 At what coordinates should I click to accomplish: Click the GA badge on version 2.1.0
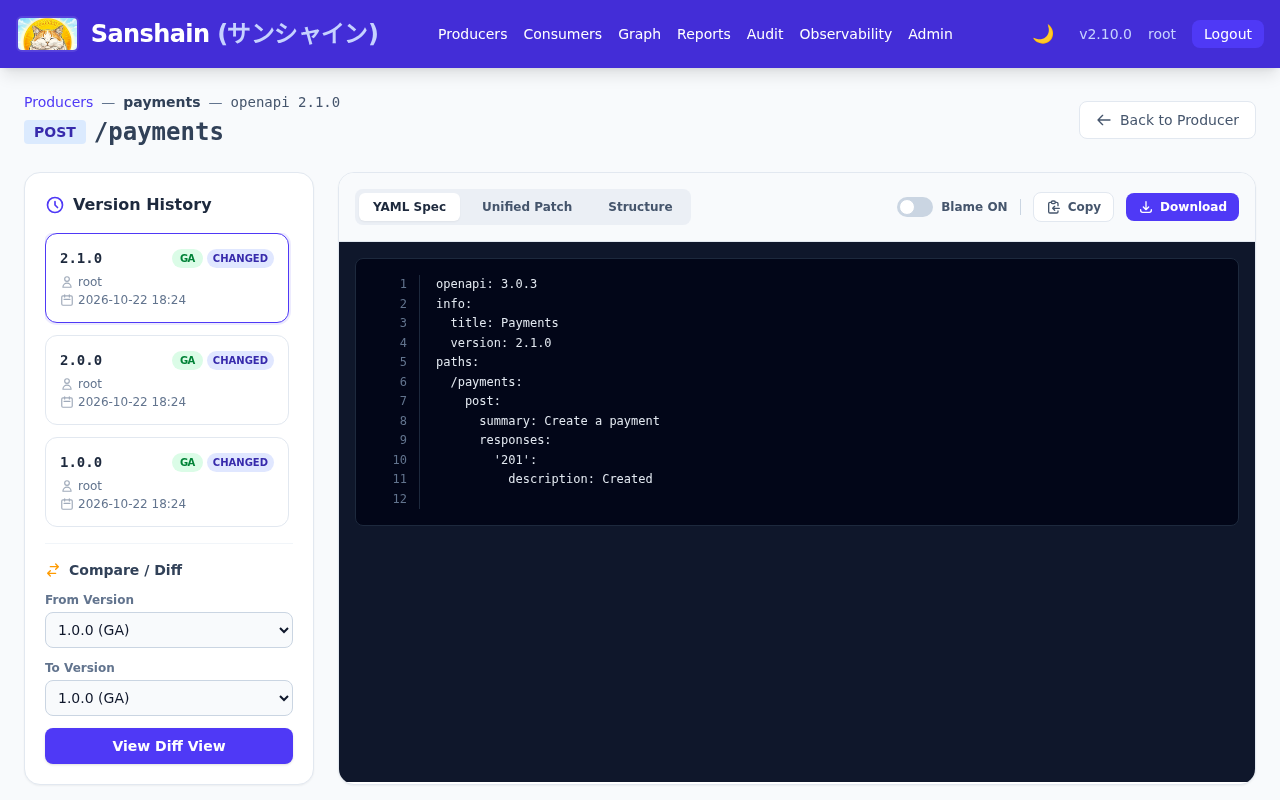pyautogui.click(x=187, y=258)
